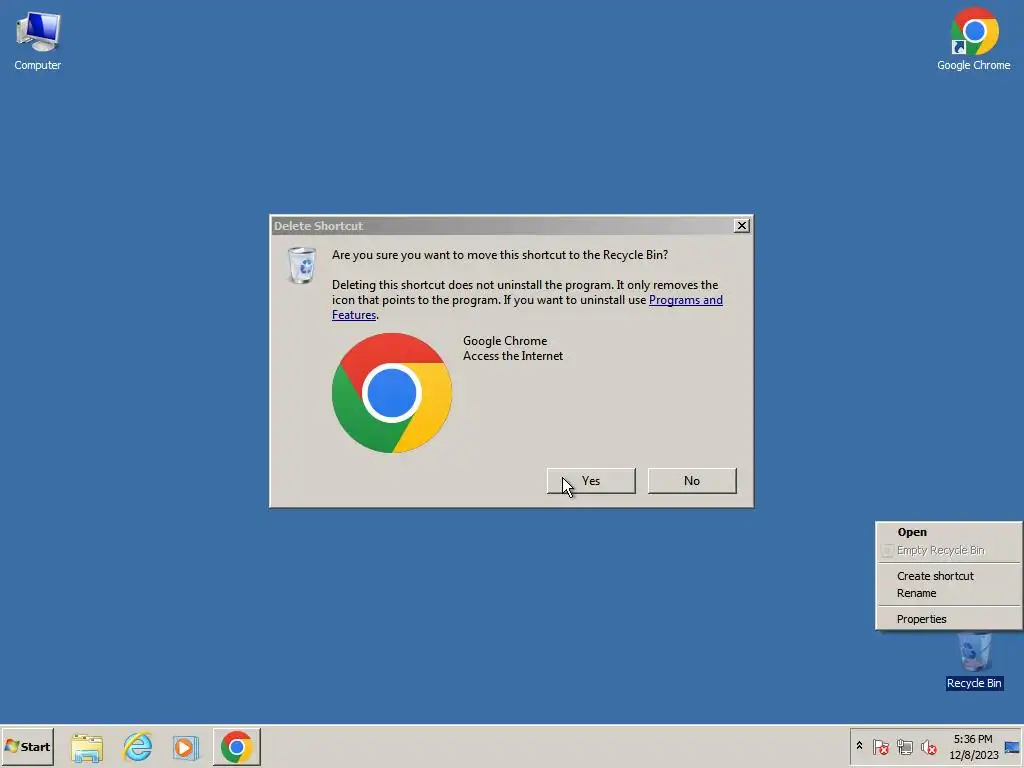Confirm deletion with the Yes button
This screenshot has height=768, width=1024.
[591, 481]
